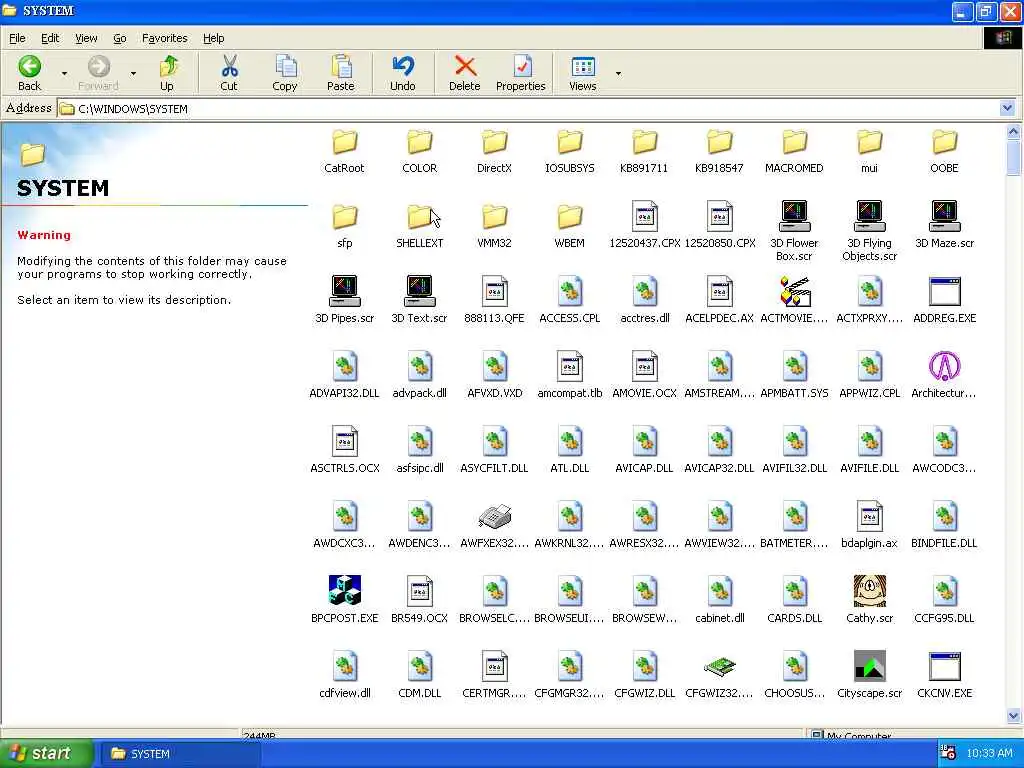
Task: Select the ASCTRLS.OCX file
Action: 344,449
